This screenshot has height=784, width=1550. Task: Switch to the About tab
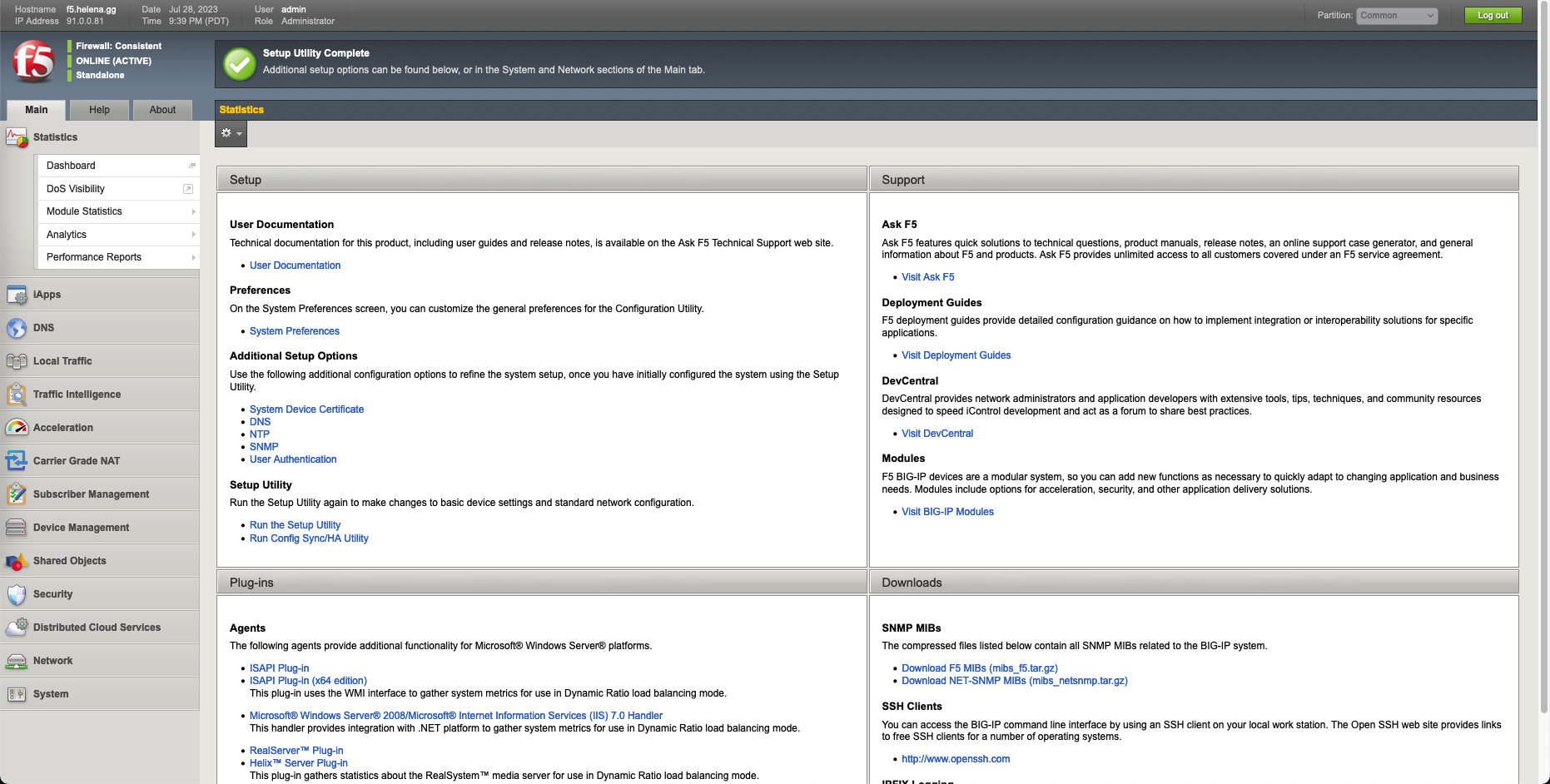(x=162, y=110)
